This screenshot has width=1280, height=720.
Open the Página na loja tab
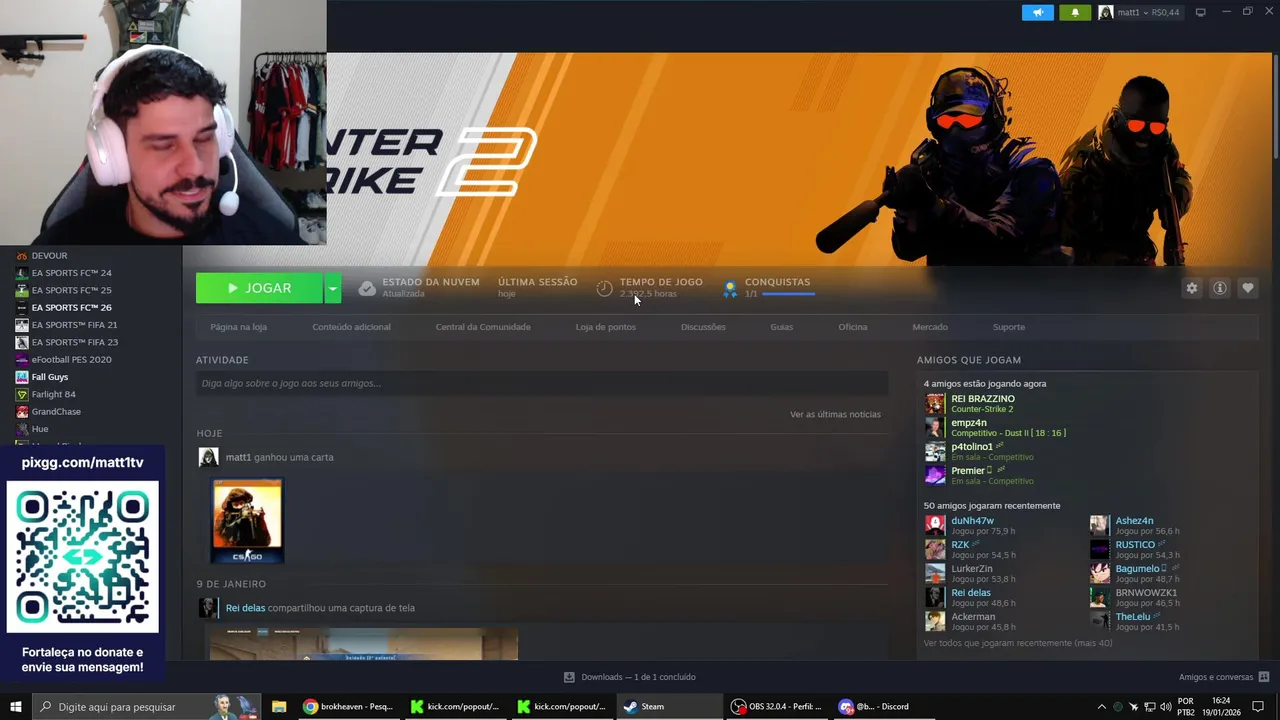point(238,327)
